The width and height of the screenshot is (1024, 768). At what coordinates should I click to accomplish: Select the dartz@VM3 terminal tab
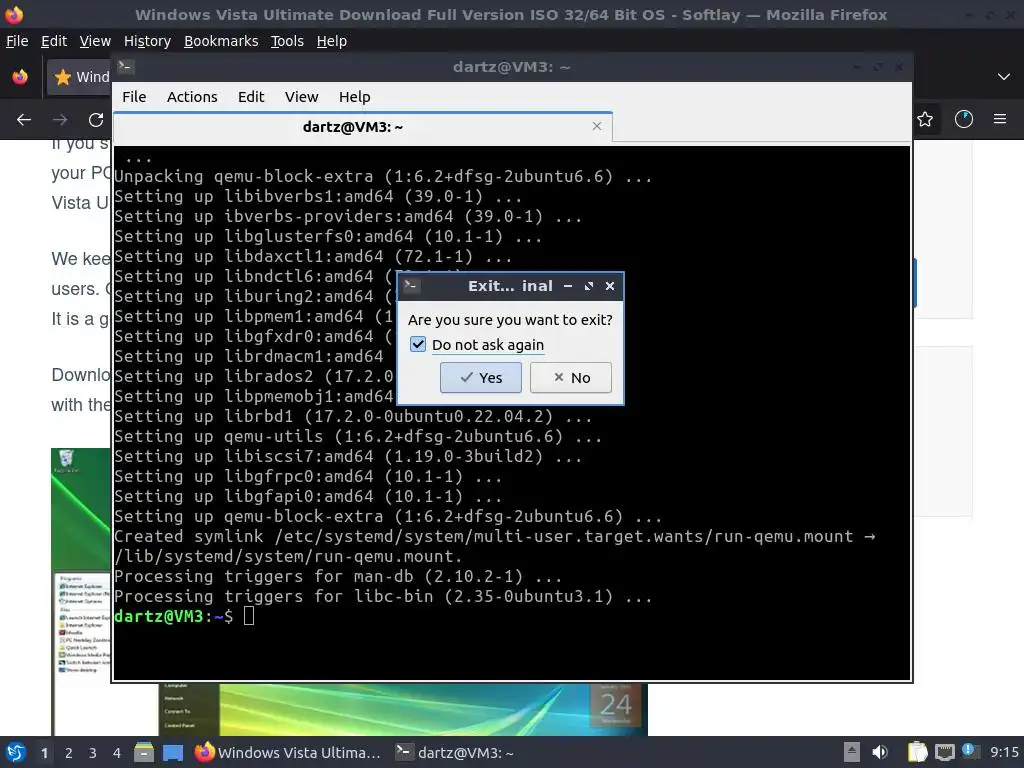(363, 127)
